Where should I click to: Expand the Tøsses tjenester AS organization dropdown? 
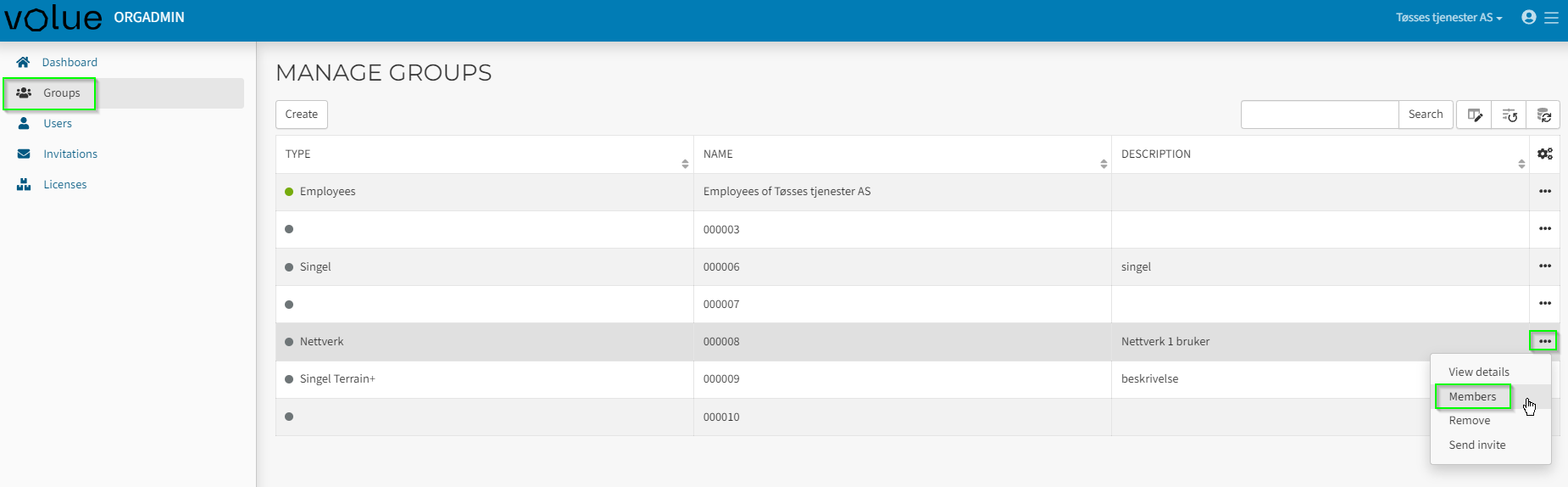pos(1448,18)
